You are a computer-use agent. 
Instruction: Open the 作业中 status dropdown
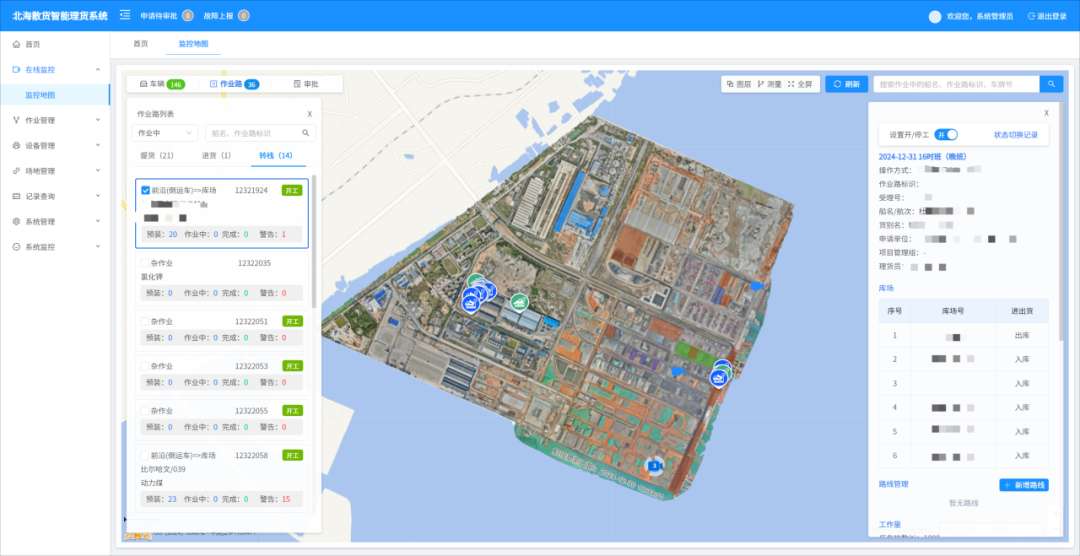[x=165, y=132]
